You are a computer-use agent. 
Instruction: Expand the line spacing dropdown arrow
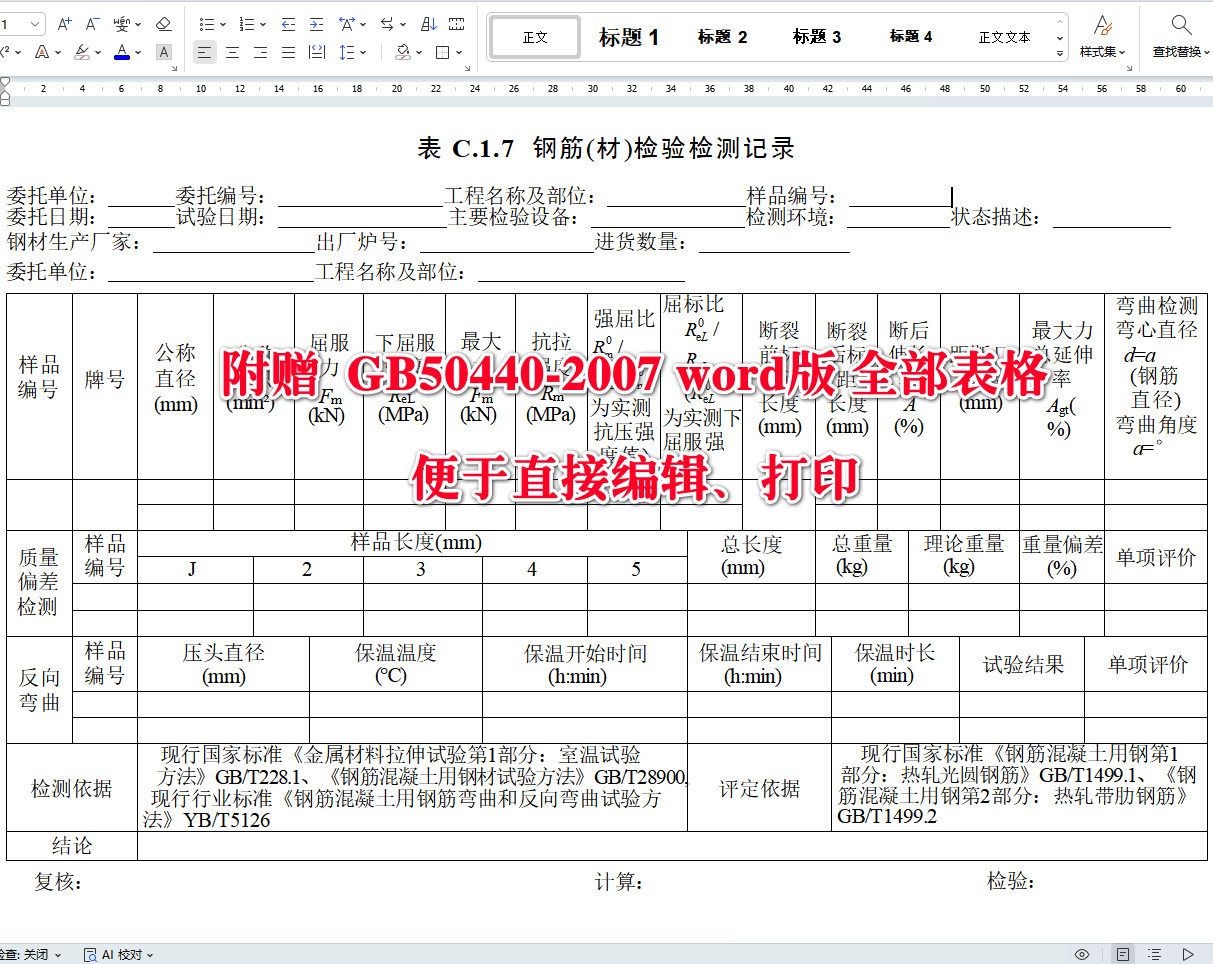362,51
